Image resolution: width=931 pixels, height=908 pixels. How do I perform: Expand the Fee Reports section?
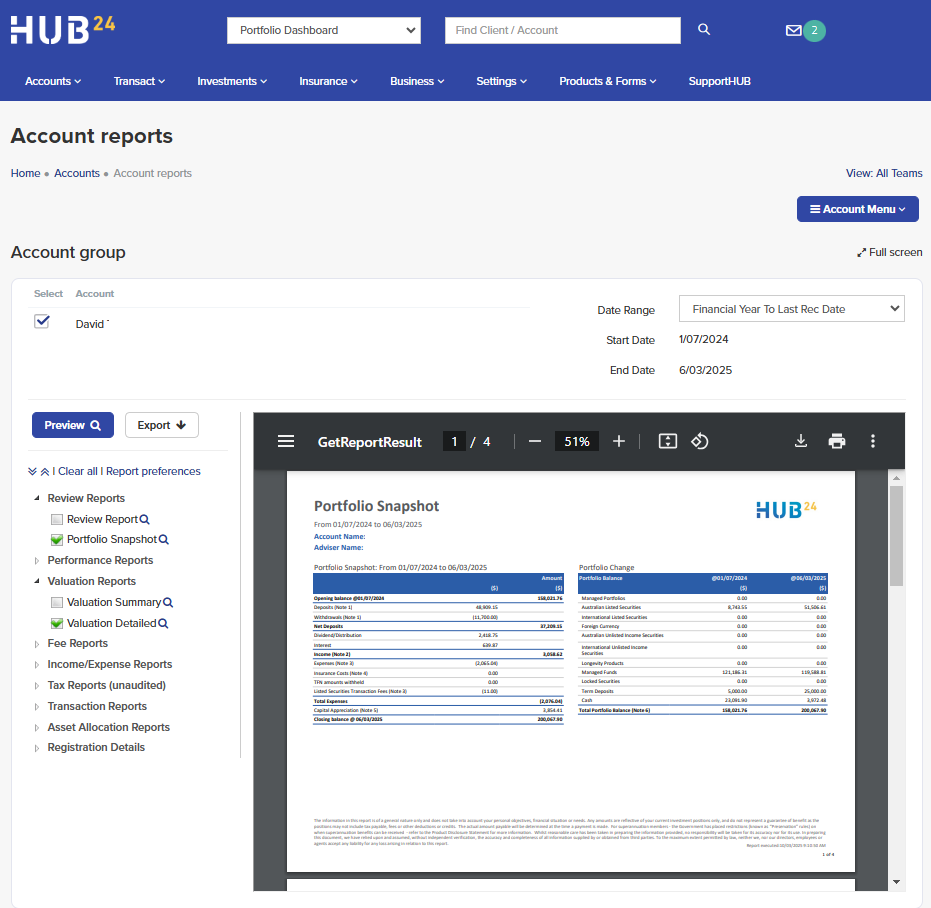(x=37, y=644)
